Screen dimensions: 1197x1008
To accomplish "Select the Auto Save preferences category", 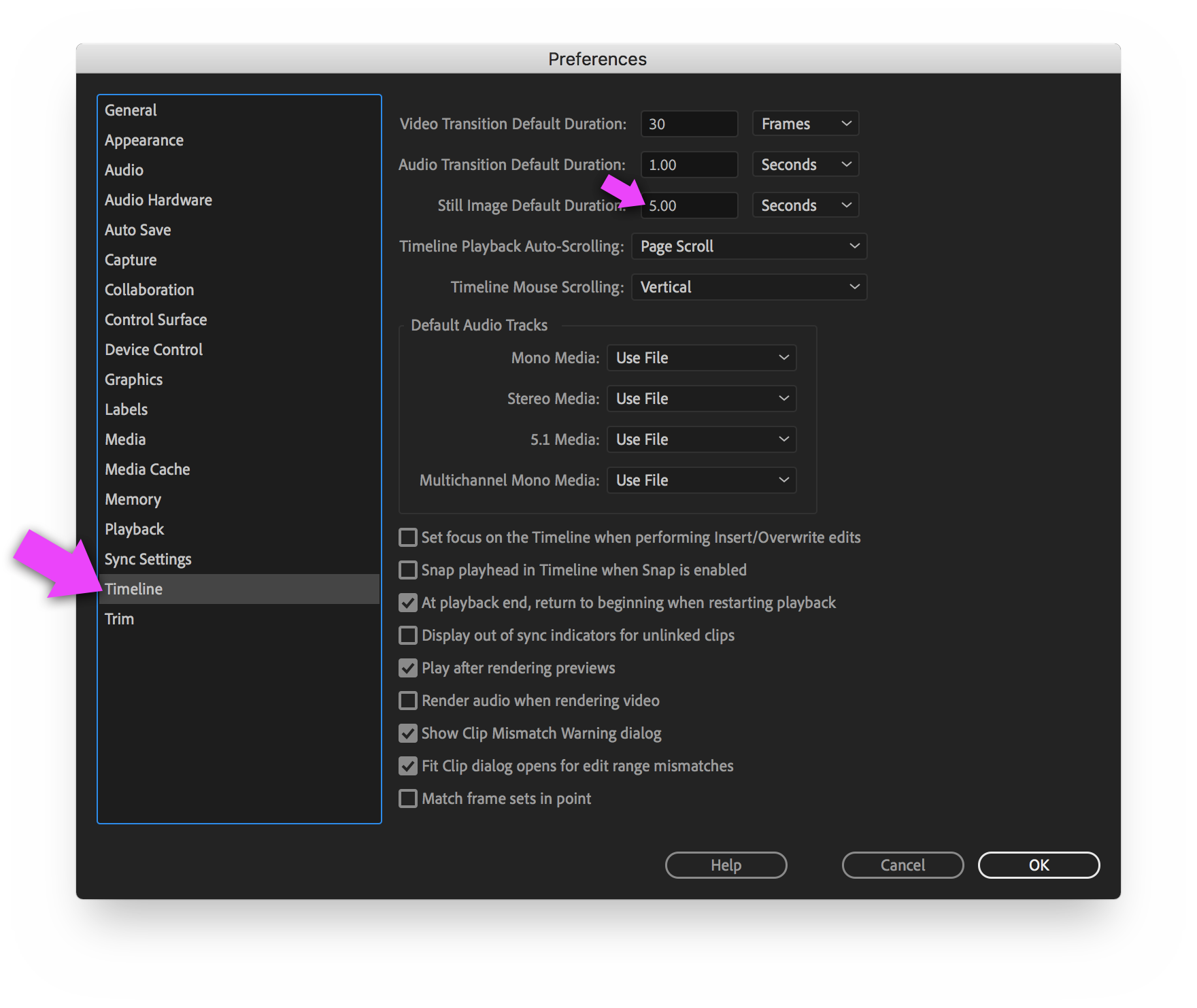I will tap(137, 230).
